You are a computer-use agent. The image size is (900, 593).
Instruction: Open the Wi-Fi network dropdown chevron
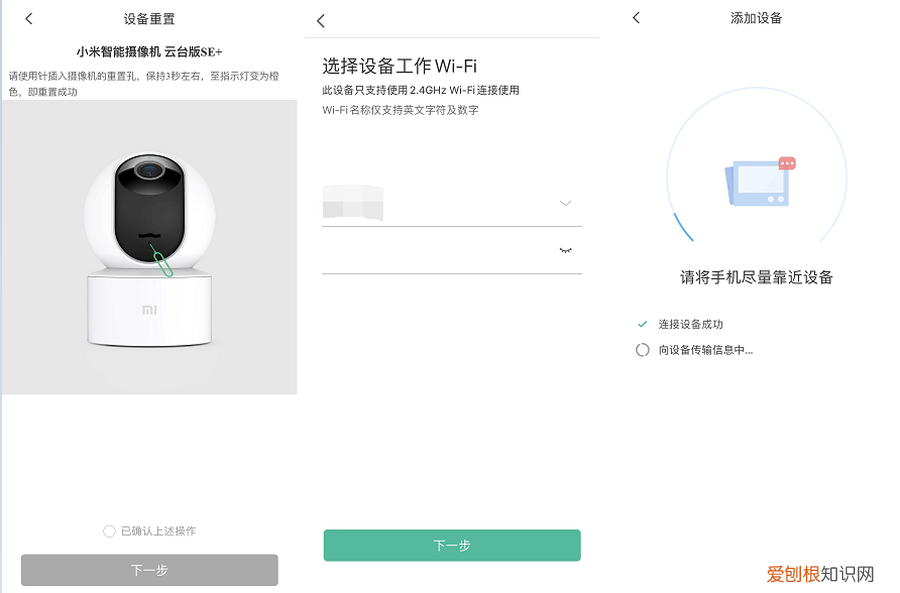click(565, 203)
